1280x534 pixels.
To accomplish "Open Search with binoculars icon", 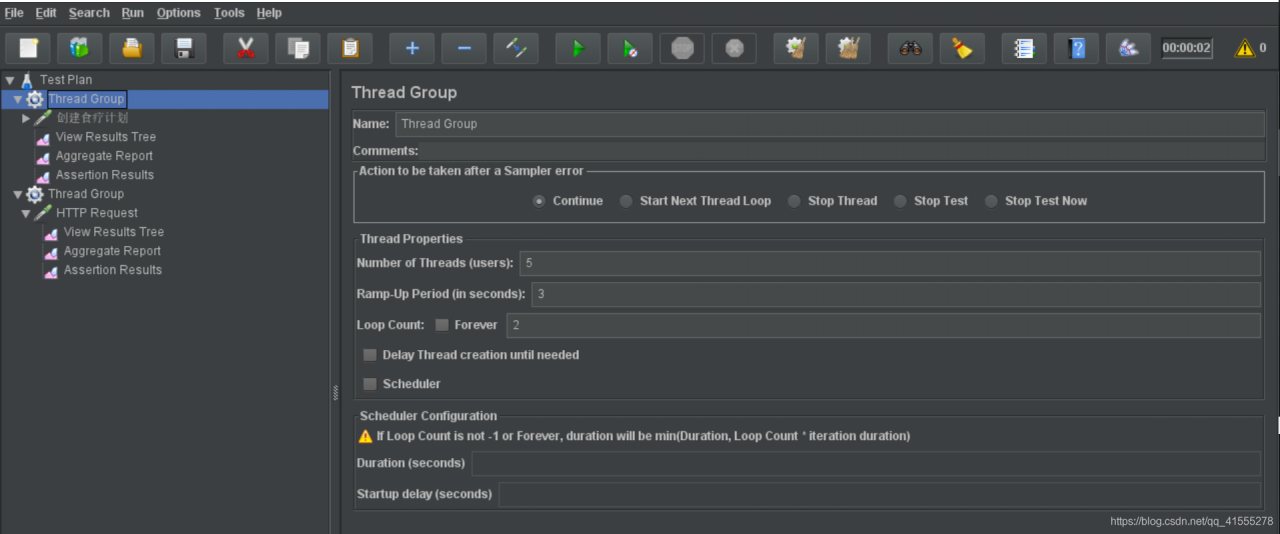I will click(x=910, y=48).
